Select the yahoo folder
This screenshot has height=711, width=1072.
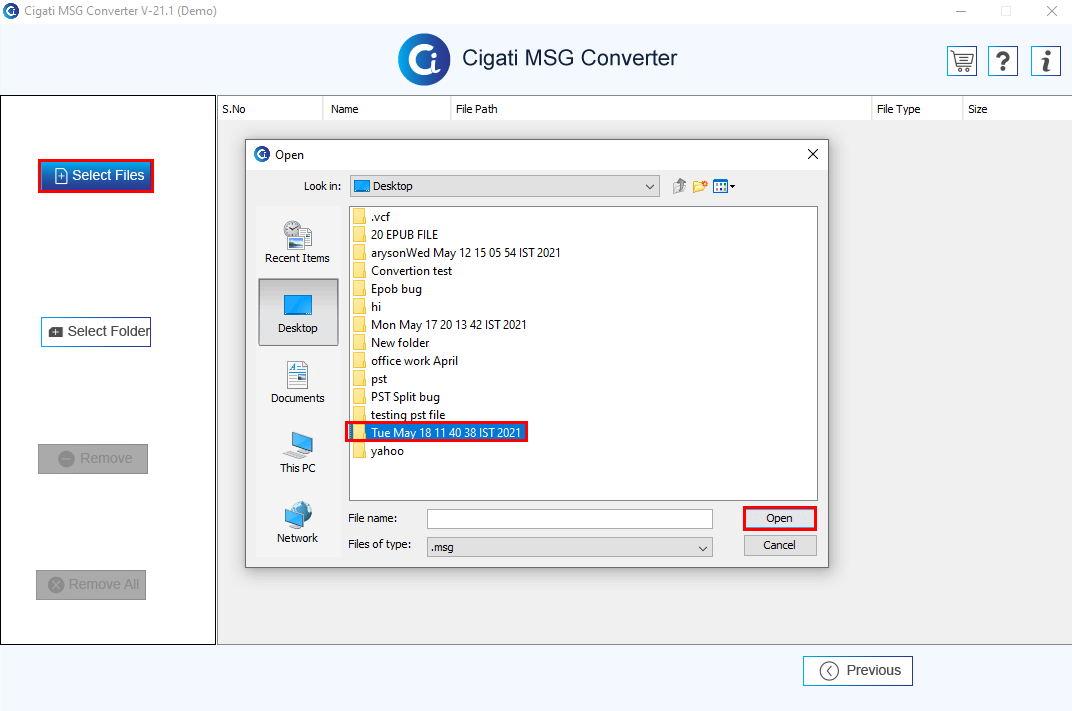(379, 451)
